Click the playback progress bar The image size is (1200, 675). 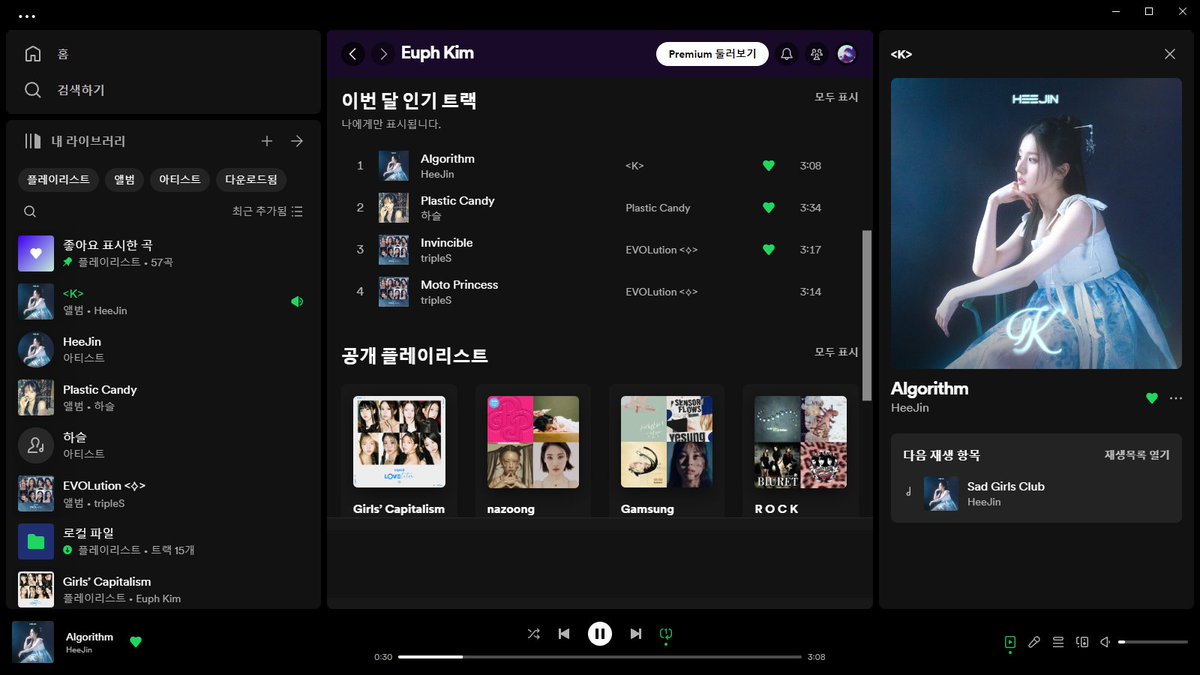tap(600, 657)
